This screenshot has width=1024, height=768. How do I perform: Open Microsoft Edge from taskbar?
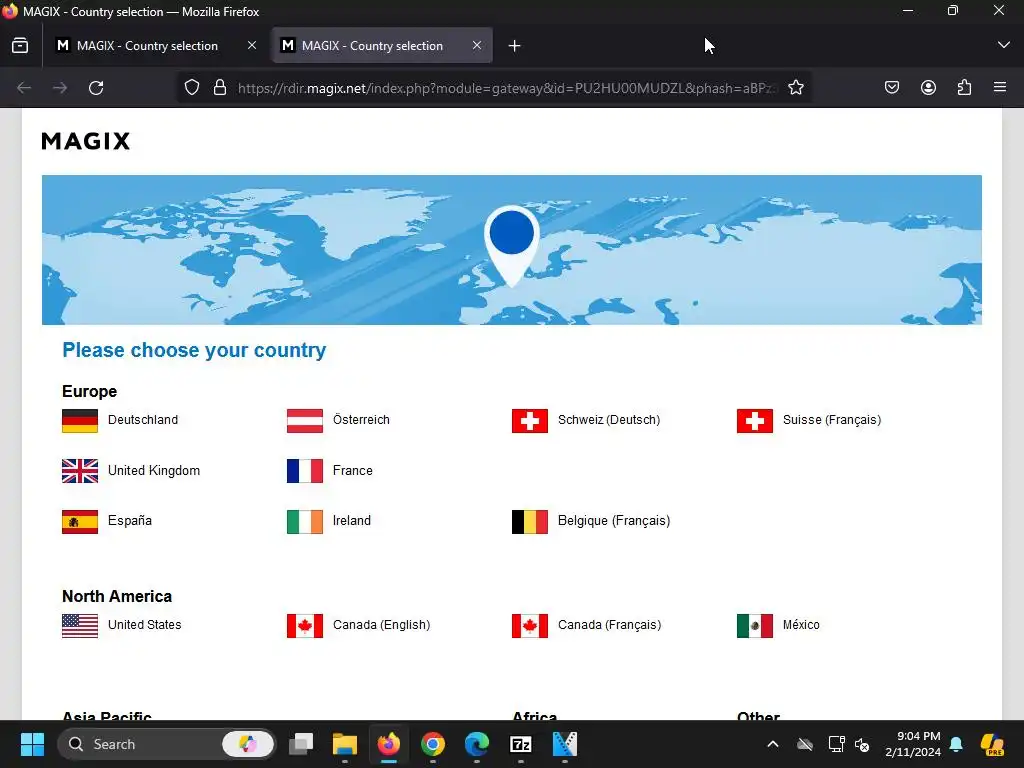coord(477,744)
